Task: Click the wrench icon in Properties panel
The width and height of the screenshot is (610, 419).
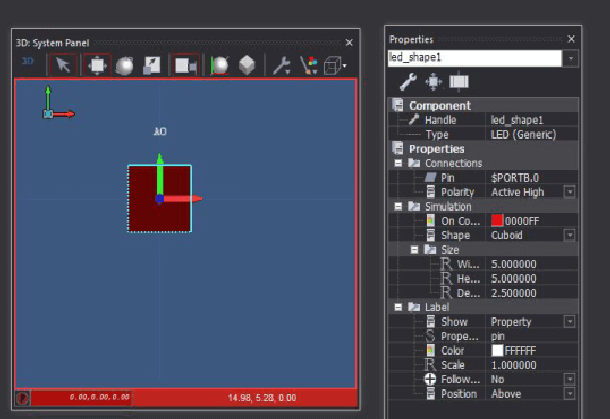Action: [408, 82]
